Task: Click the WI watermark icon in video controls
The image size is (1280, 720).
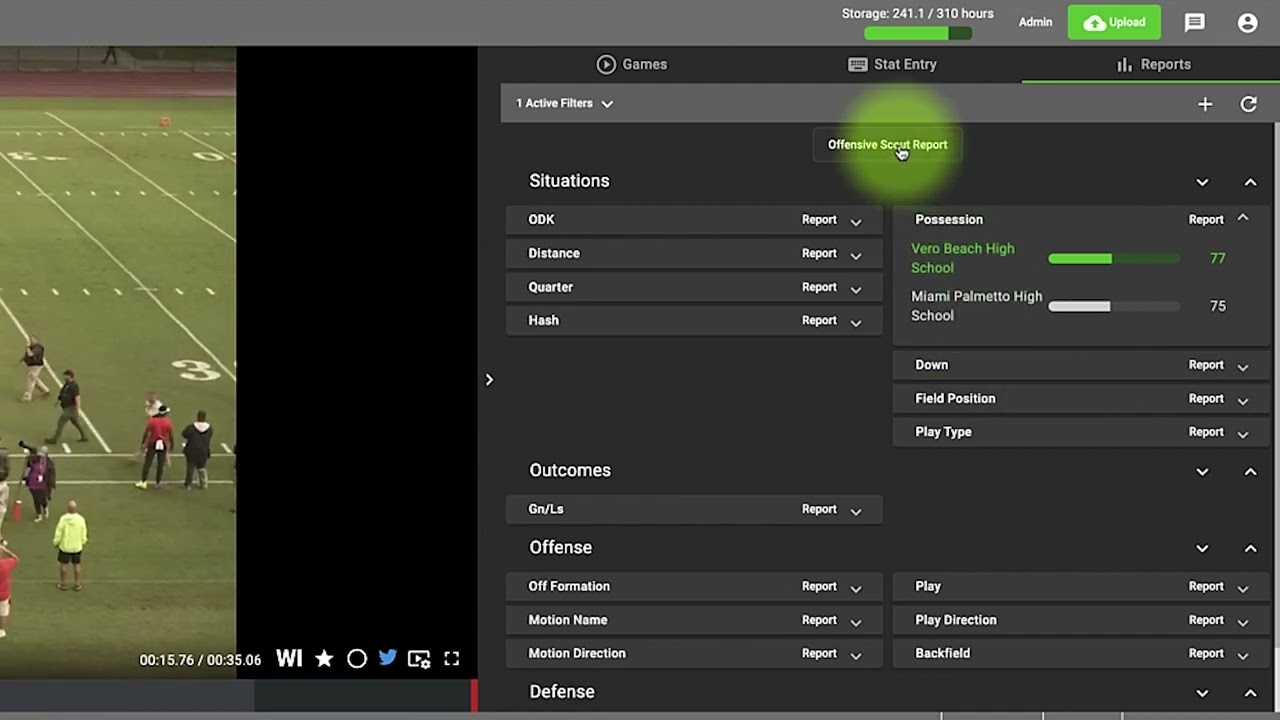Action: (x=289, y=658)
